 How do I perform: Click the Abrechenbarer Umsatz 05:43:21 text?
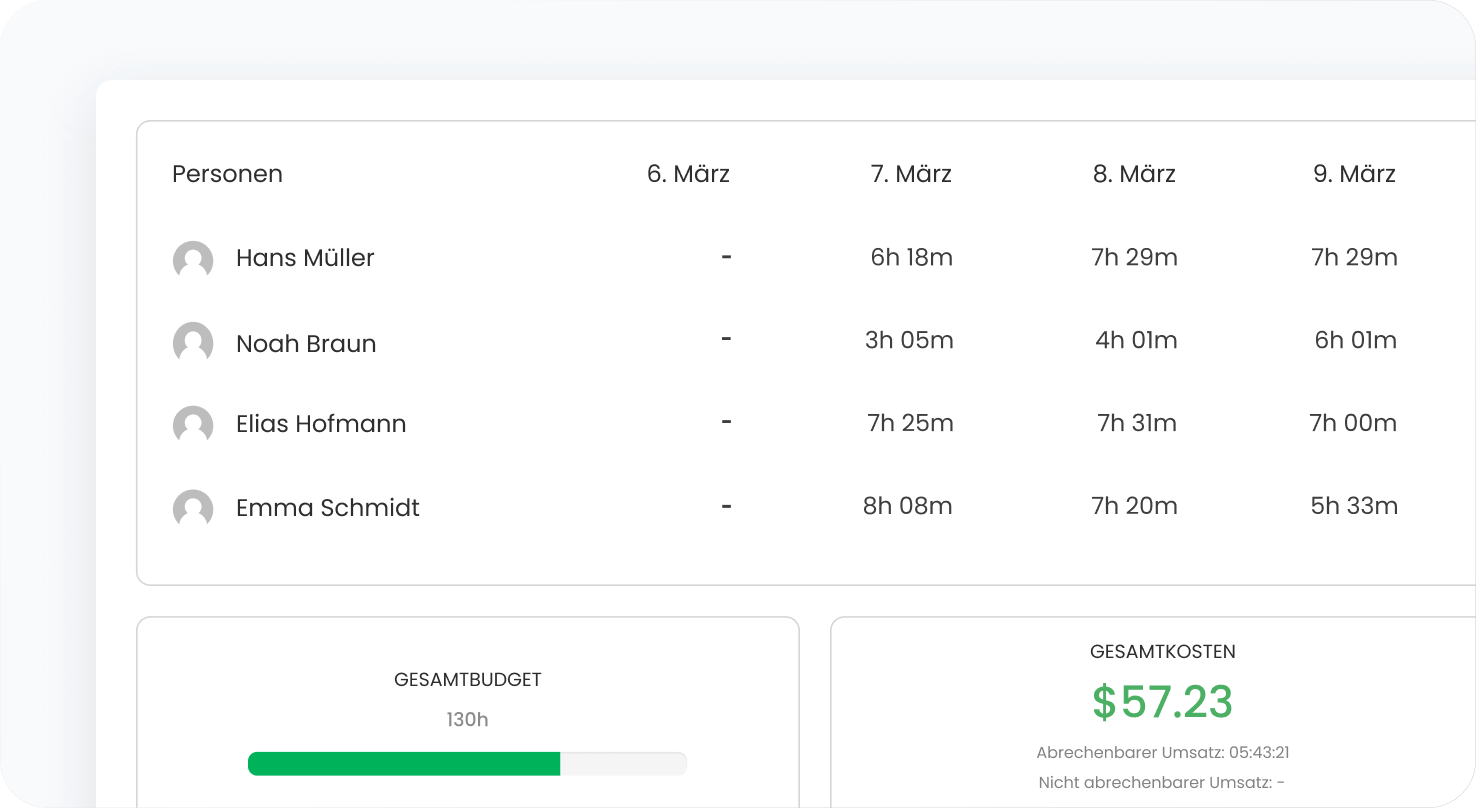pos(1162,753)
